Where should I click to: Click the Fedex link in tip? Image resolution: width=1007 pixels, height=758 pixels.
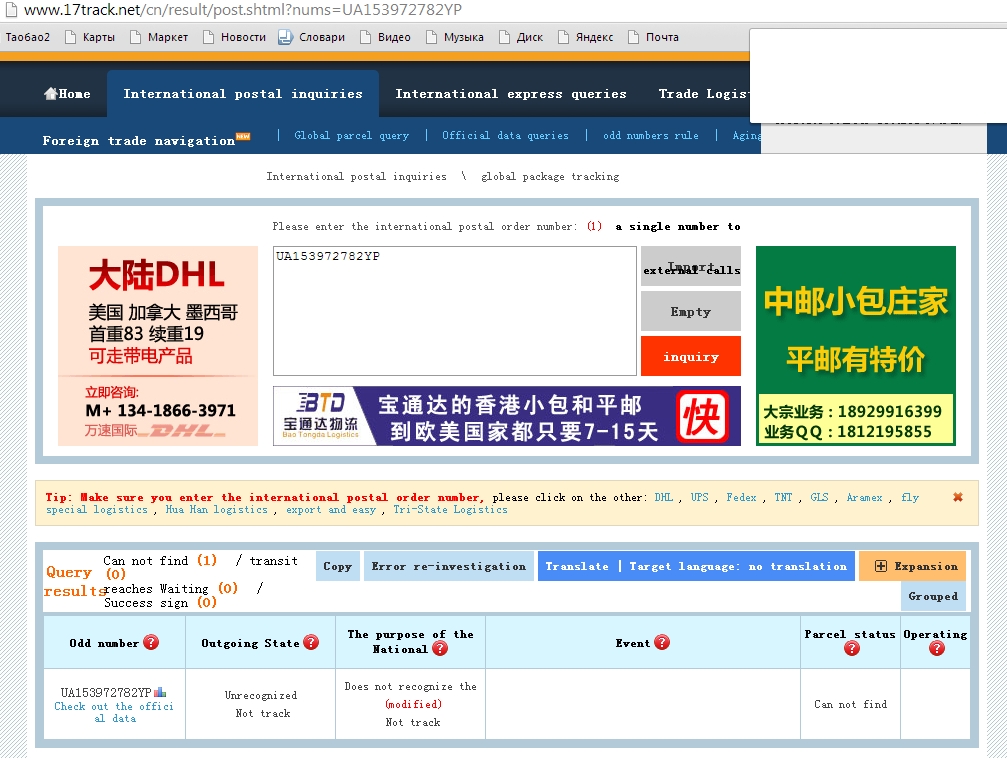coord(741,497)
